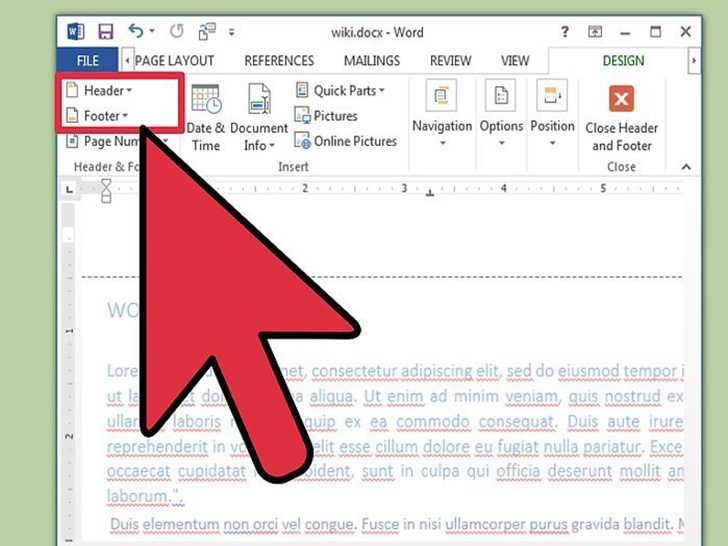Switch to PAGE LAYOUT tab
This screenshot has height=546, width=728.
point(174,61)
